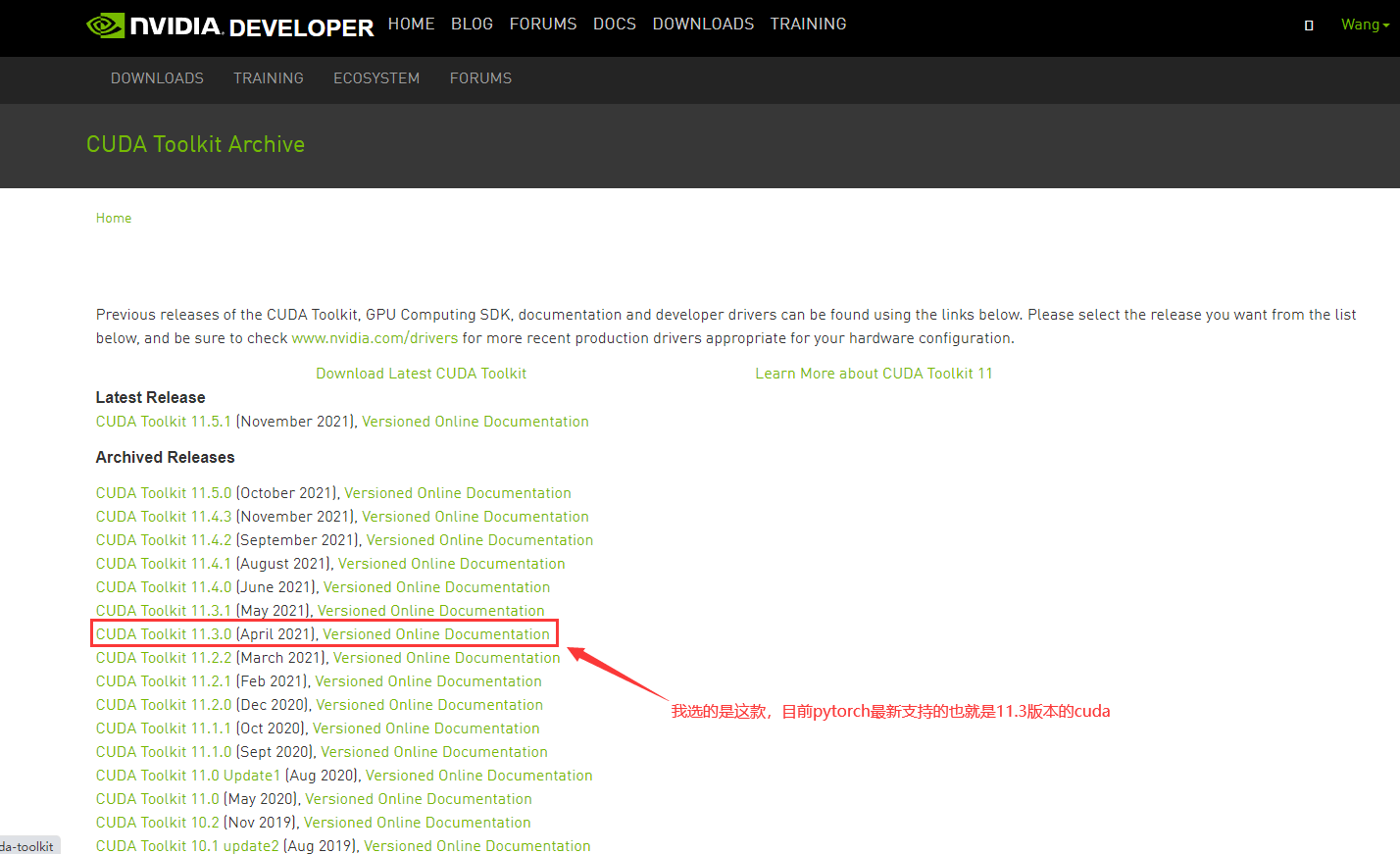Open Versioned Online Documentation for 11.5.1
Screen dimensions: 1400x854
pyautogui.click(x=475, y=422)
